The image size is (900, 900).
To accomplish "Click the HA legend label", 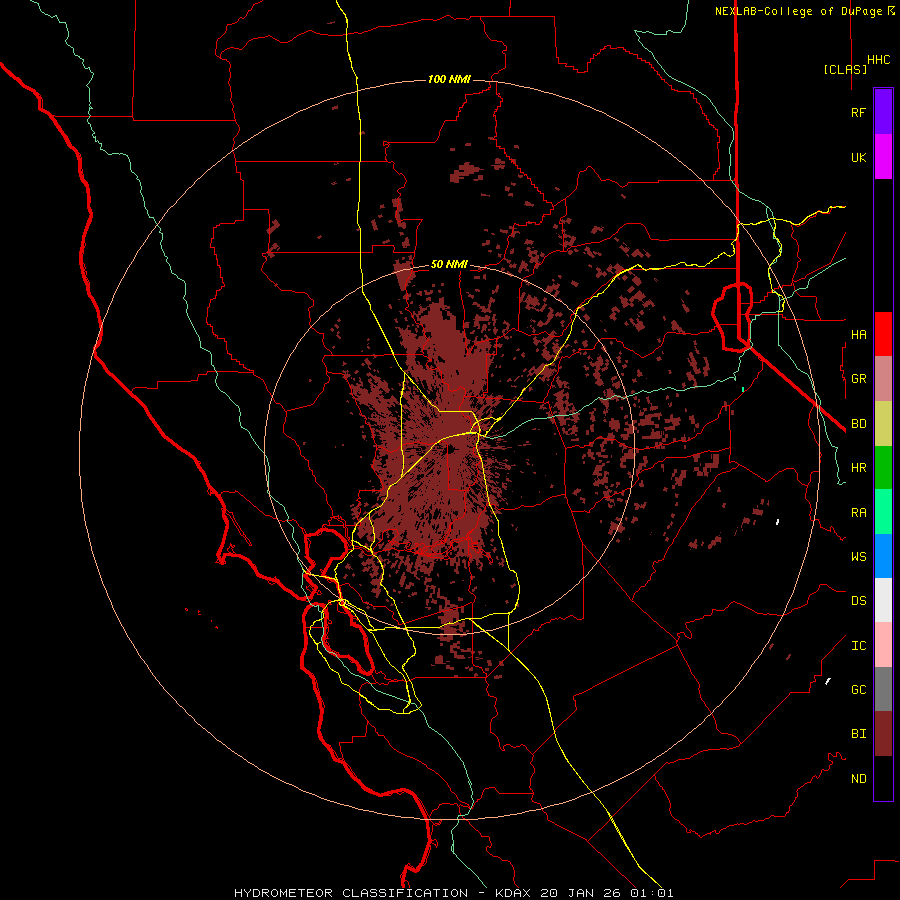I will 858,334.
